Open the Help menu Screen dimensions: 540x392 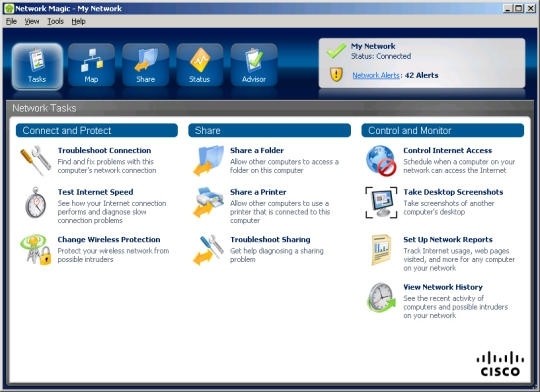point(79,21)
